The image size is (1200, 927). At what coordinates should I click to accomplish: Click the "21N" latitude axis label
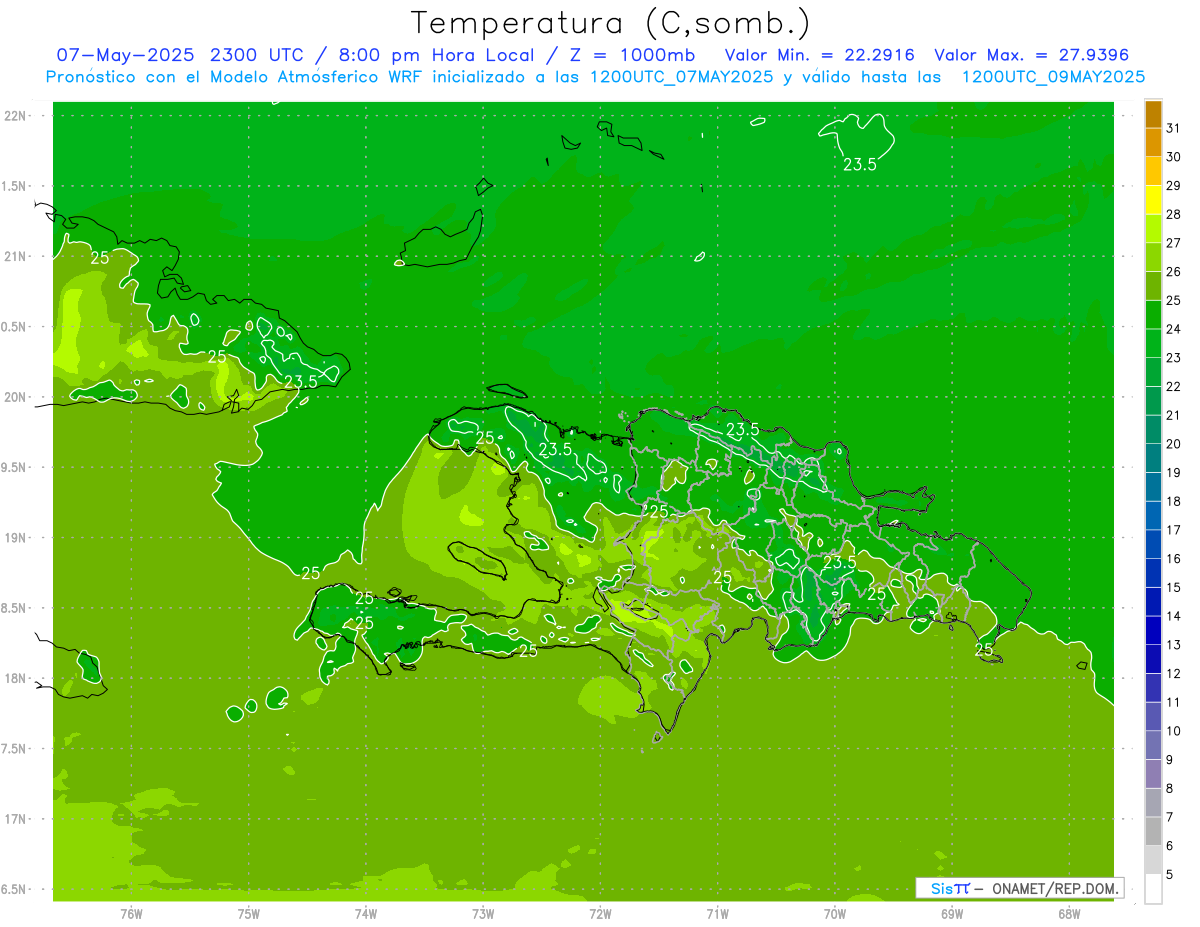tap(17, 256)
